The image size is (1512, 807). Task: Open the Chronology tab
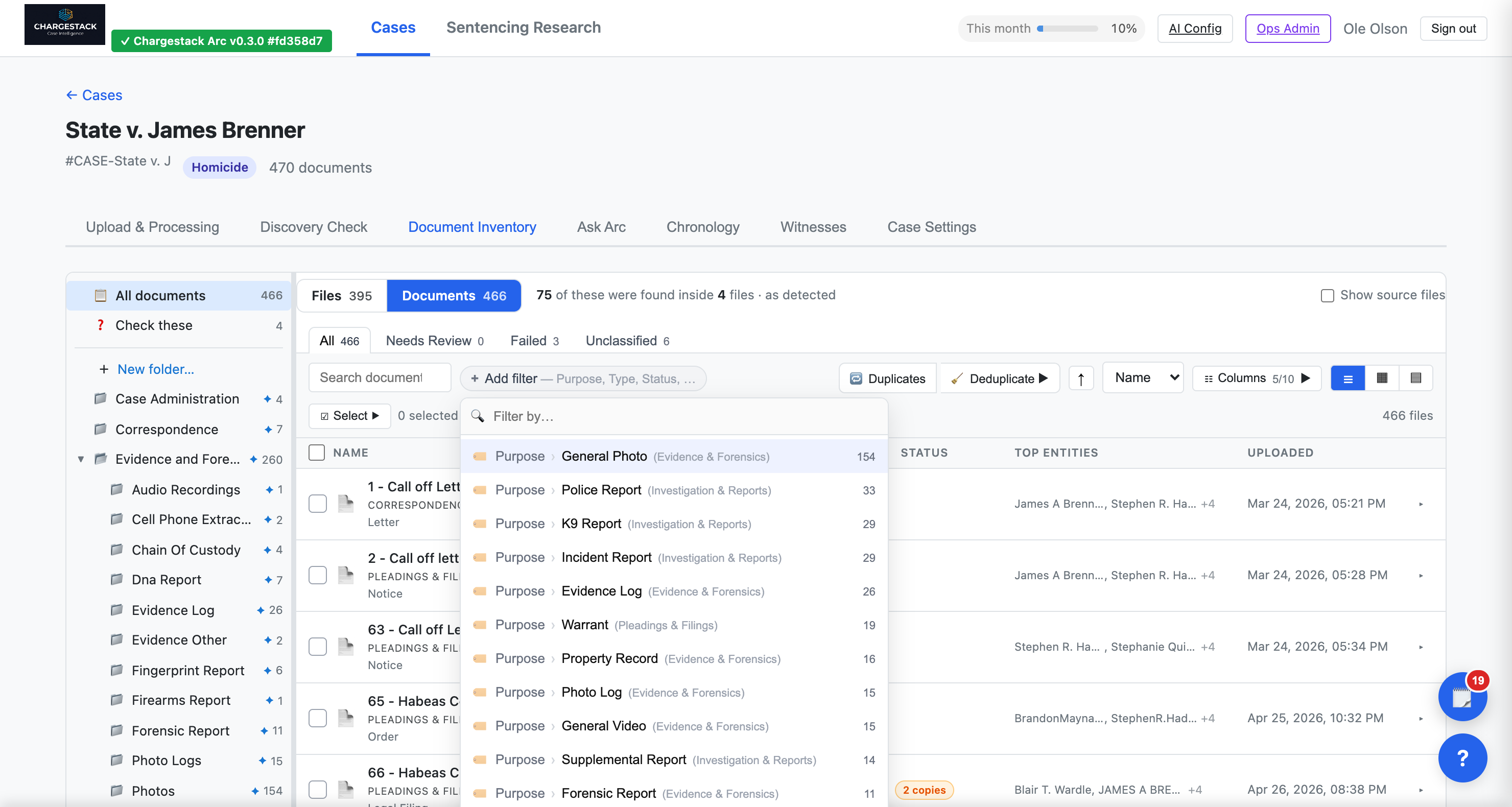click(x=702, y=227)
